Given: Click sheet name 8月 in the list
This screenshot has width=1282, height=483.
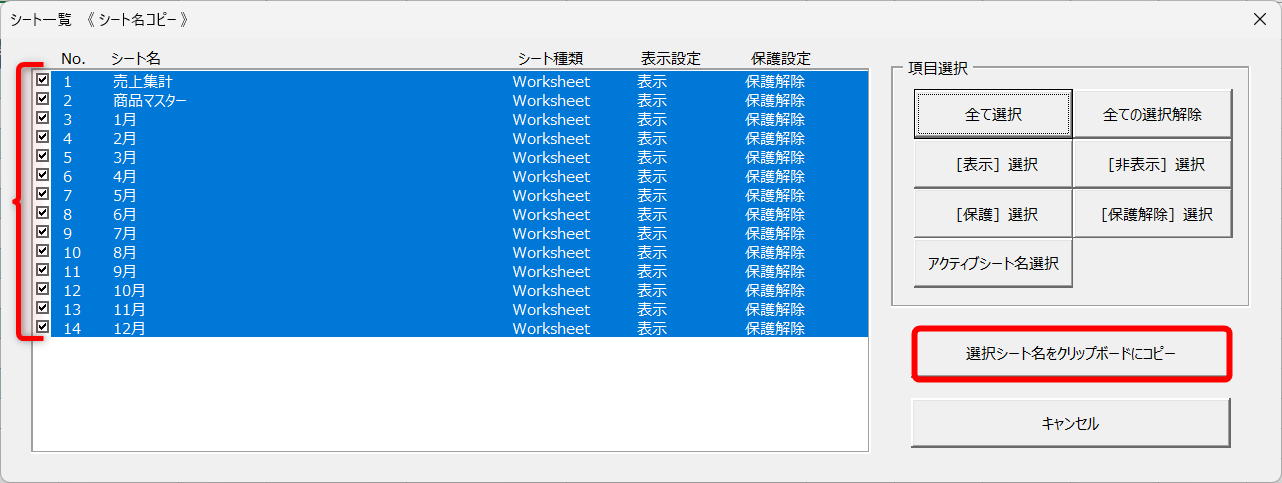Looking at the screenshot, I should click(x=125, y=252).
